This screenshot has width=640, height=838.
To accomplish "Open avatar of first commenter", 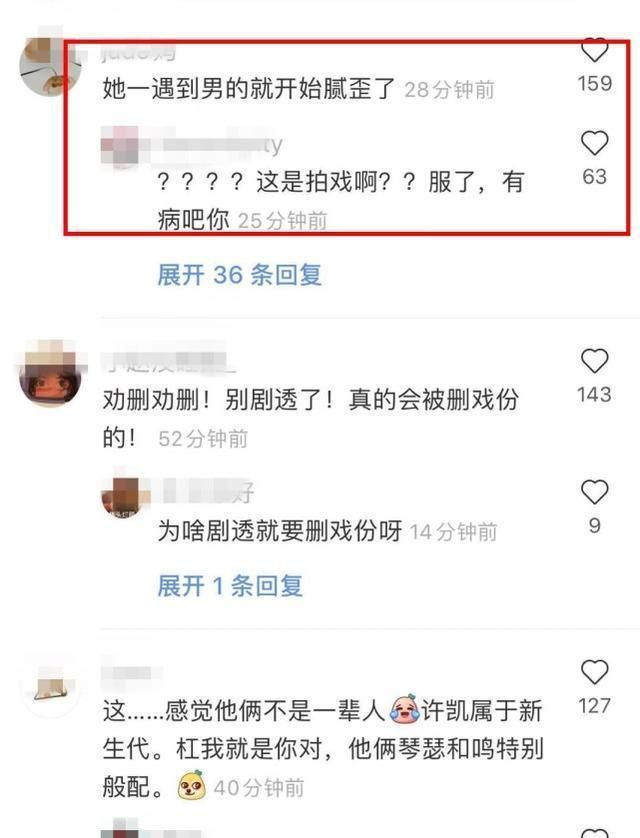I will (50, 67).
